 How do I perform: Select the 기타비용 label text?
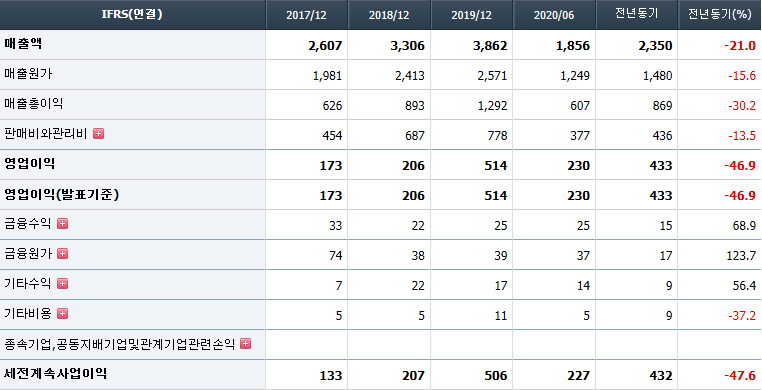click(x=28, y=314)
